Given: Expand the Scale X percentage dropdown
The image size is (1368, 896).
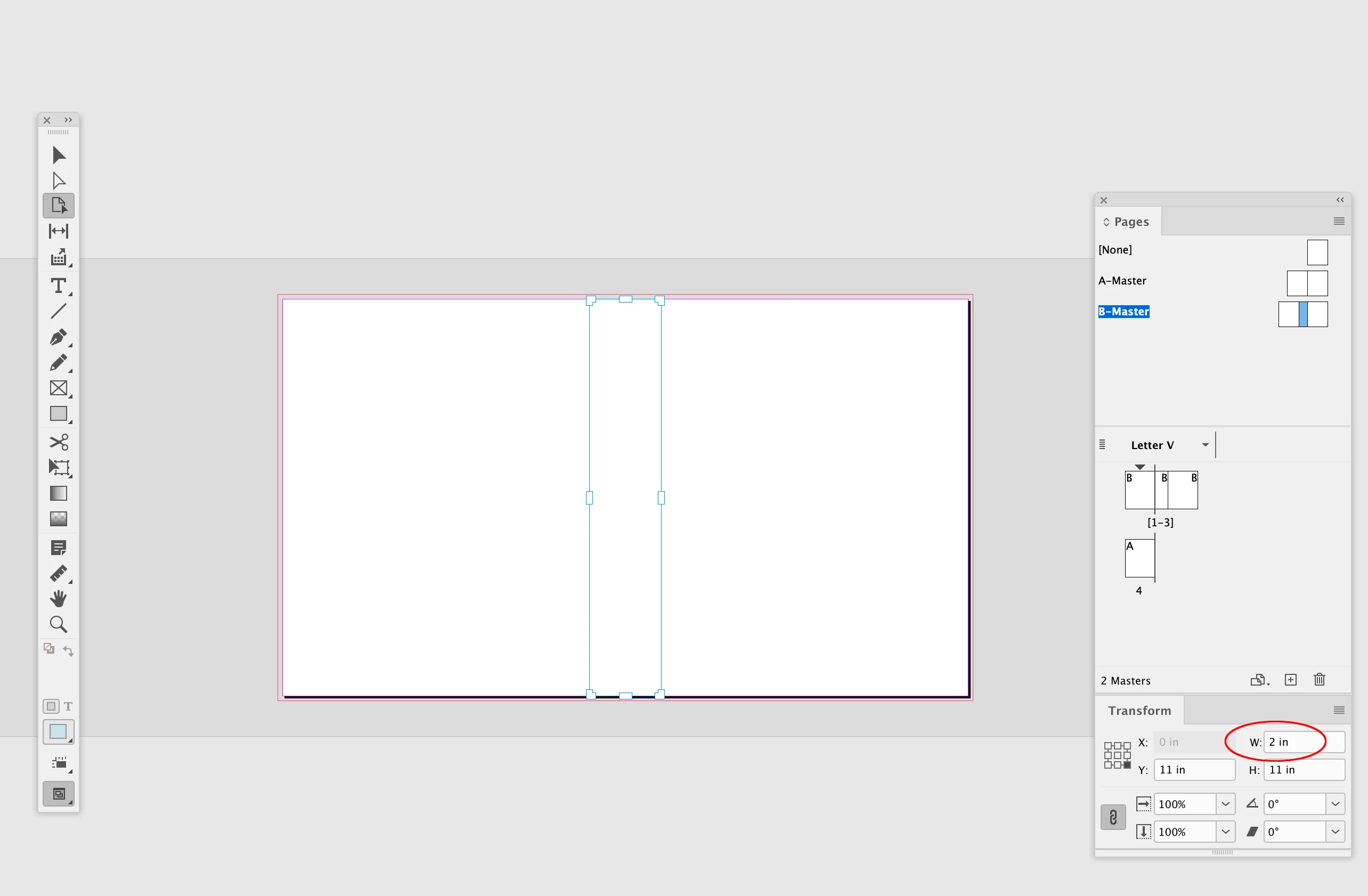Looking at the screenshot, I should point(1225,804).
